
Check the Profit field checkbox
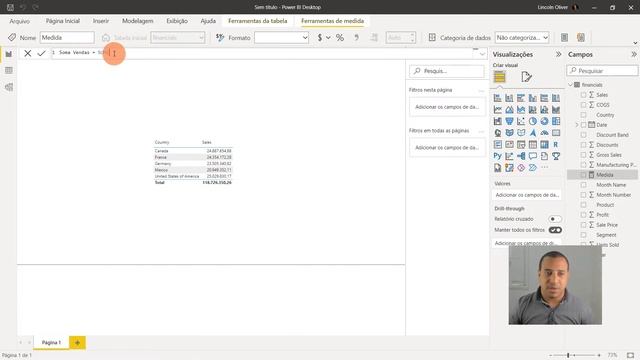(x=583, y=215)
